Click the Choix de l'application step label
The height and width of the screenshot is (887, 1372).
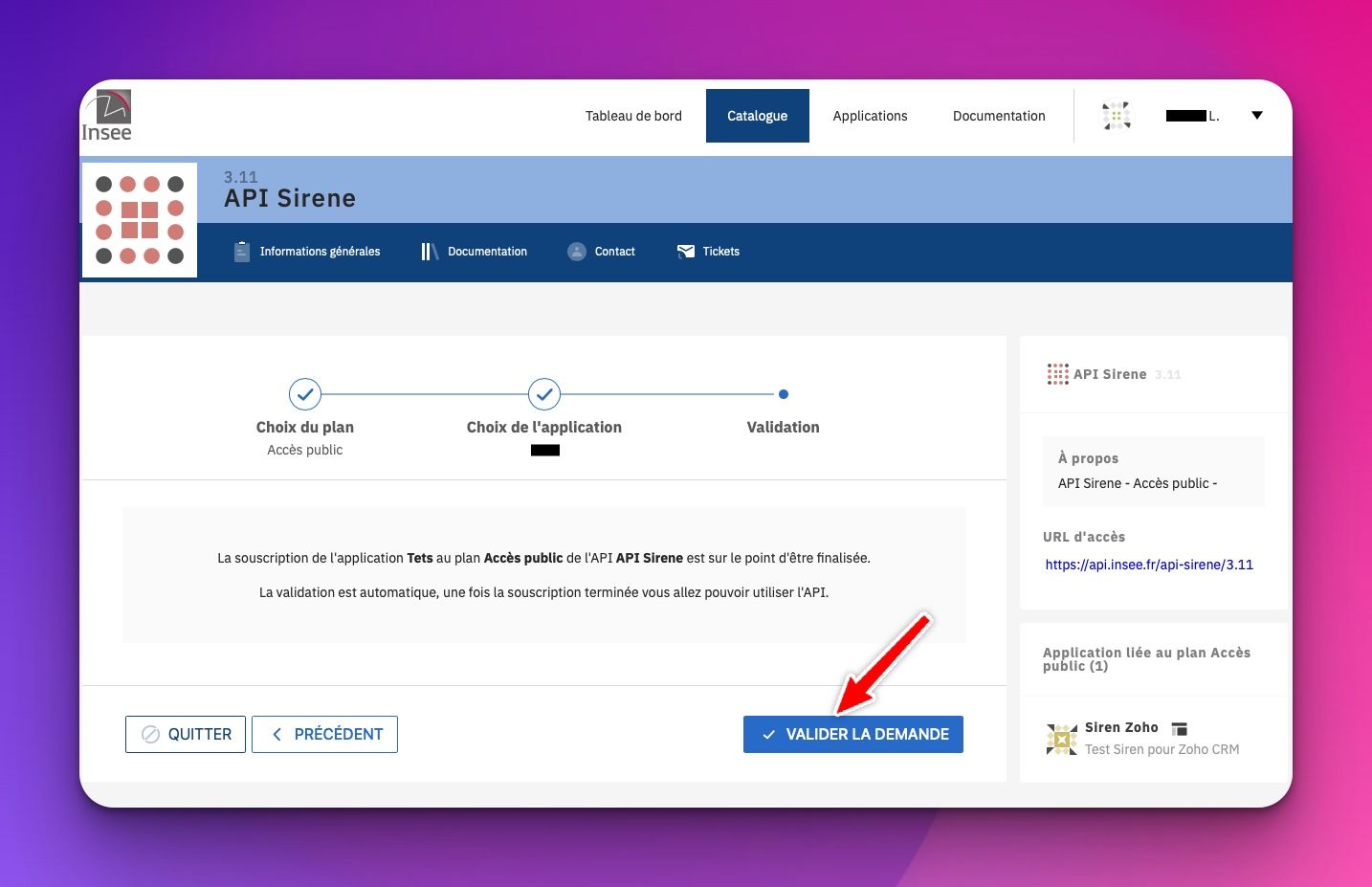544,428
